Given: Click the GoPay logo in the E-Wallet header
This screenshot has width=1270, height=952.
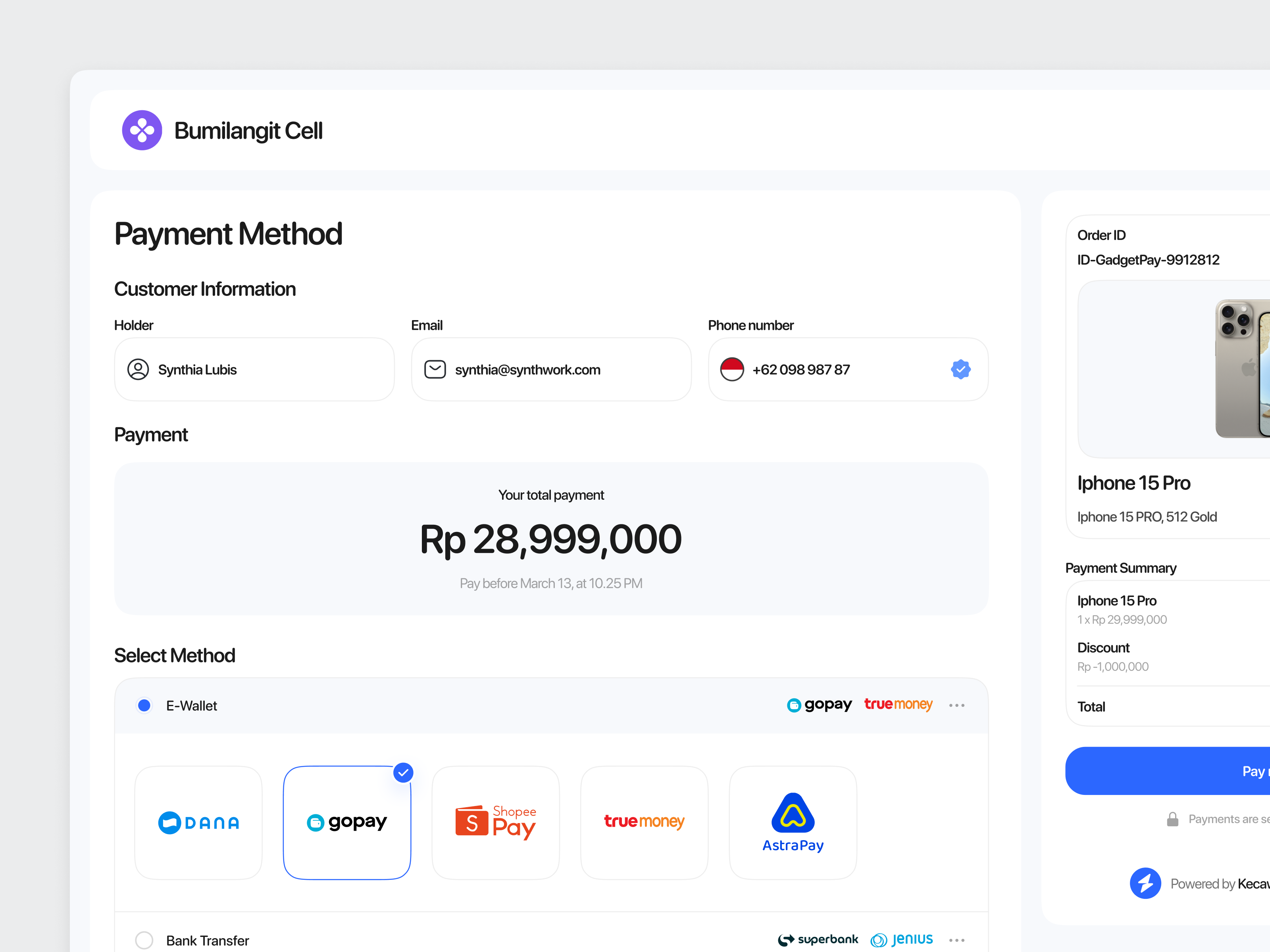Looking at the screenshot, I should tap(819, 704).
